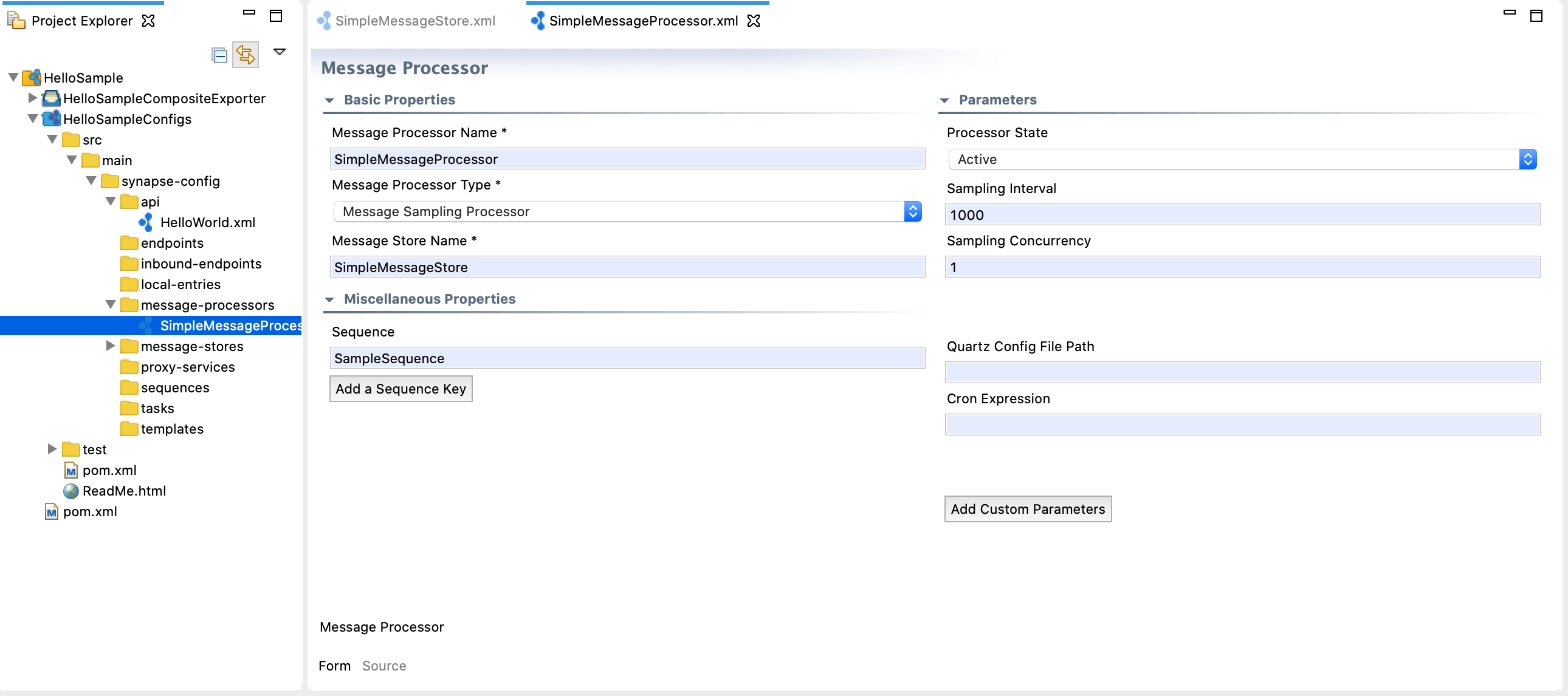
Task: Switch to the Source view tab
Action: tap(383, 666)
